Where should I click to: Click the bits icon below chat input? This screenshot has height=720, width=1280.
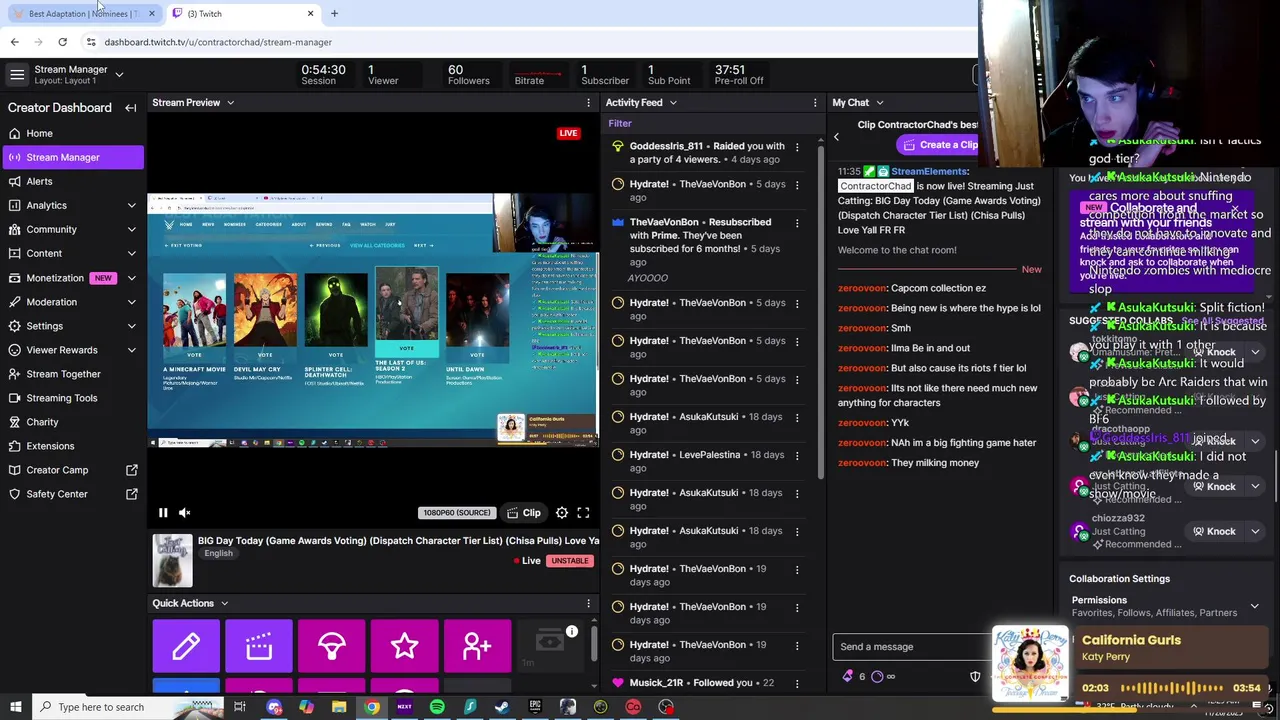point(848,677)
